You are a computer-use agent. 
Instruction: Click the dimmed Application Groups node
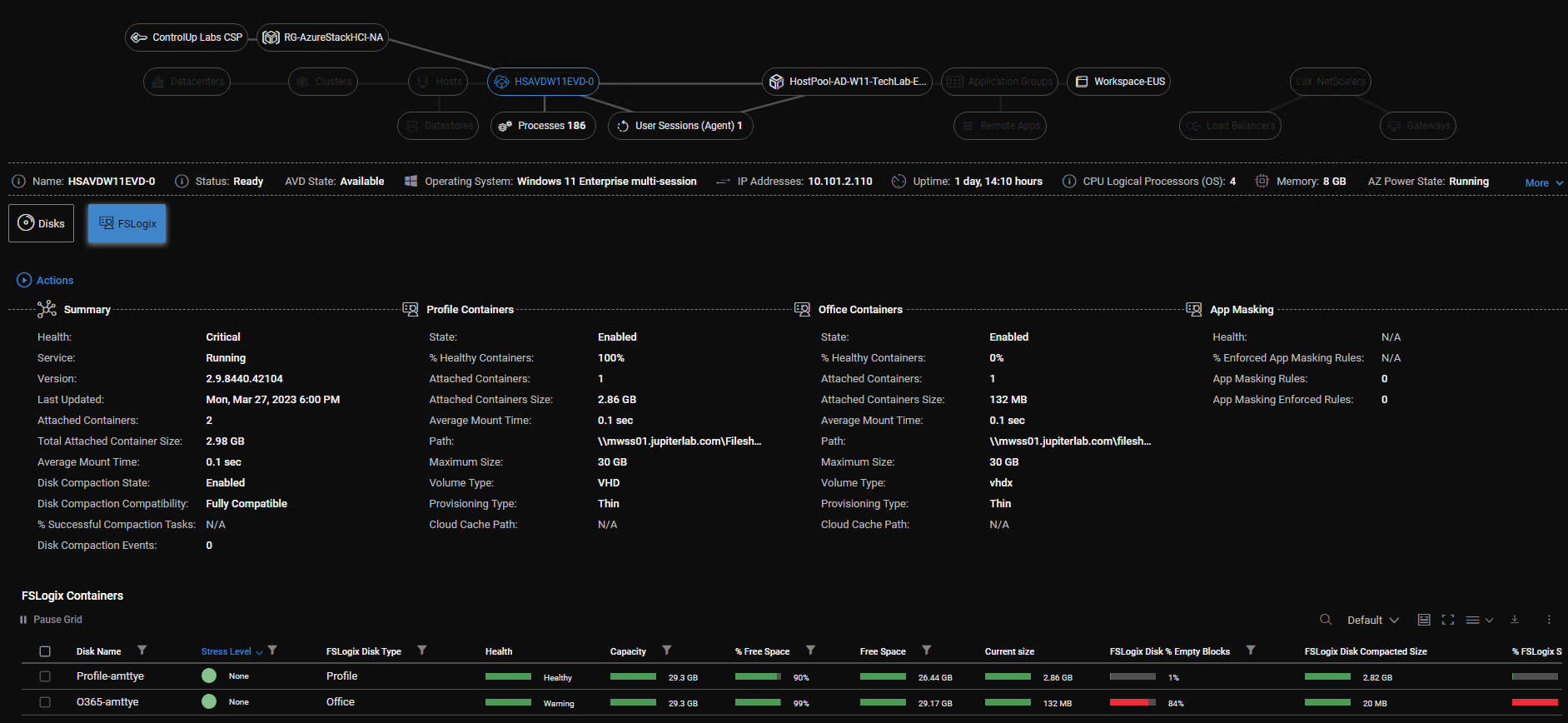(x=999, y=82)
